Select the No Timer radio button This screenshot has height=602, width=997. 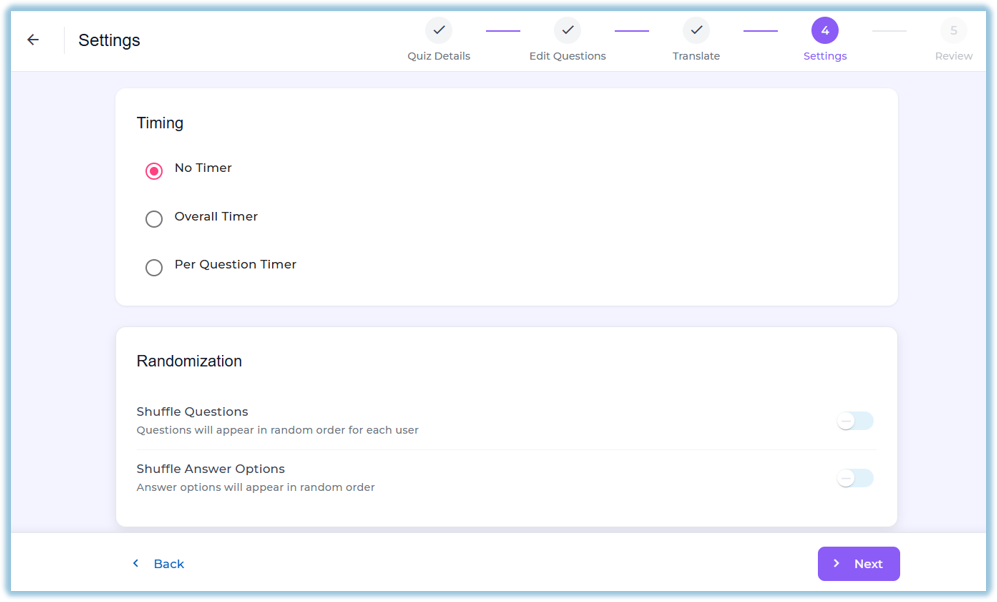coord(154,171)
